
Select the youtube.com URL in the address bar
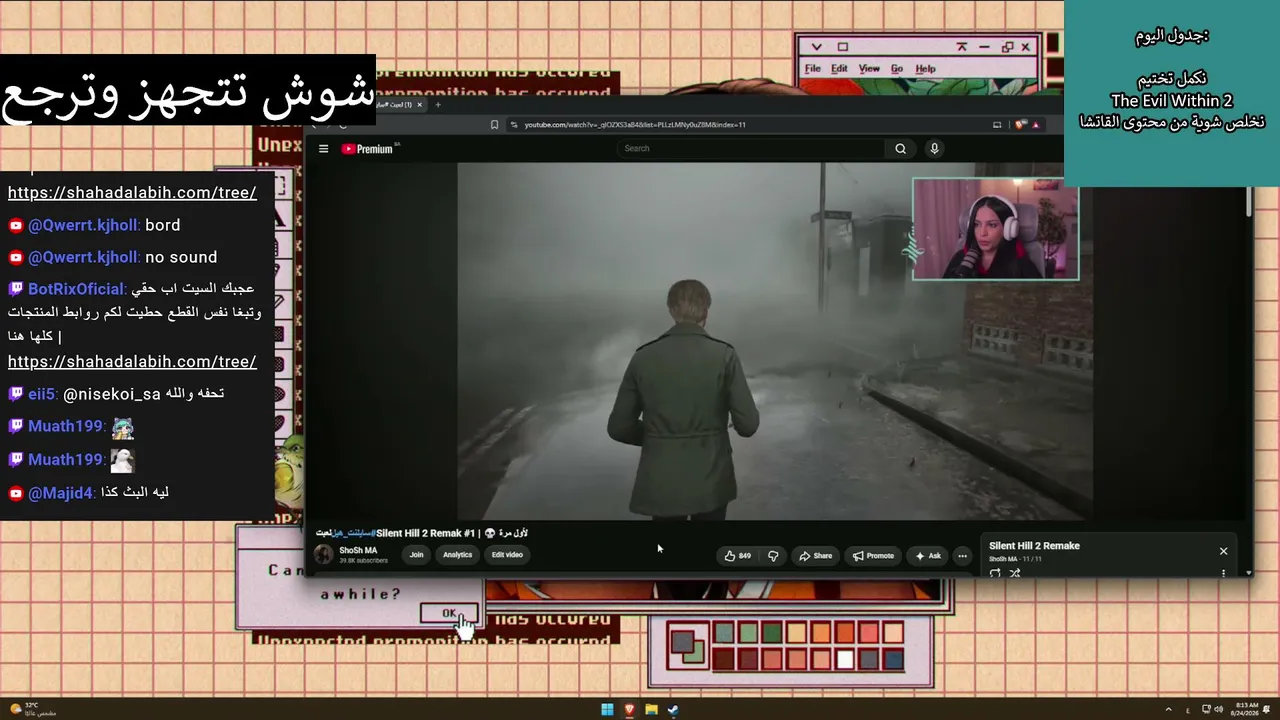coord(635,125)
